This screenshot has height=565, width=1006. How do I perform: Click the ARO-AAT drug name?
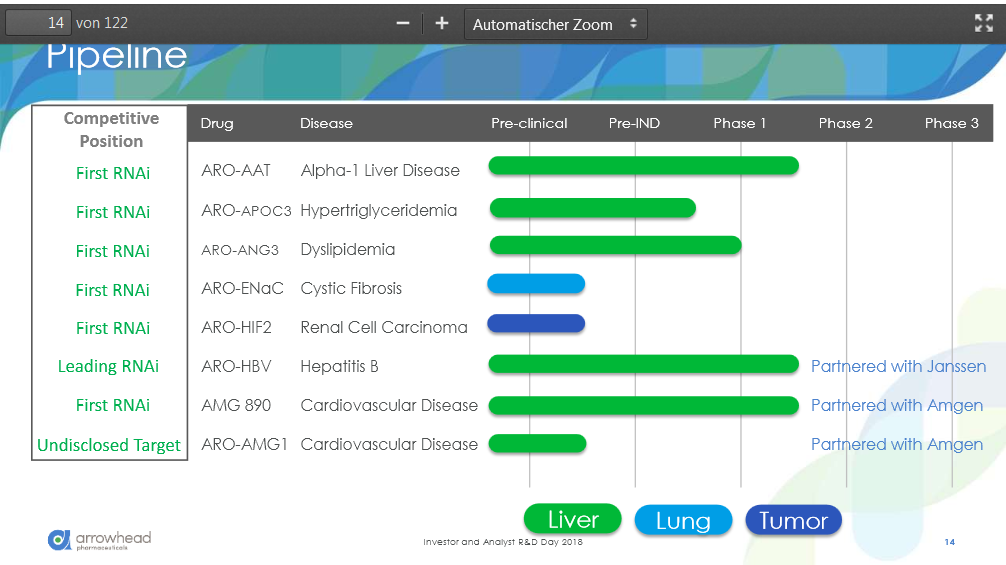click(x=235, y=171)
